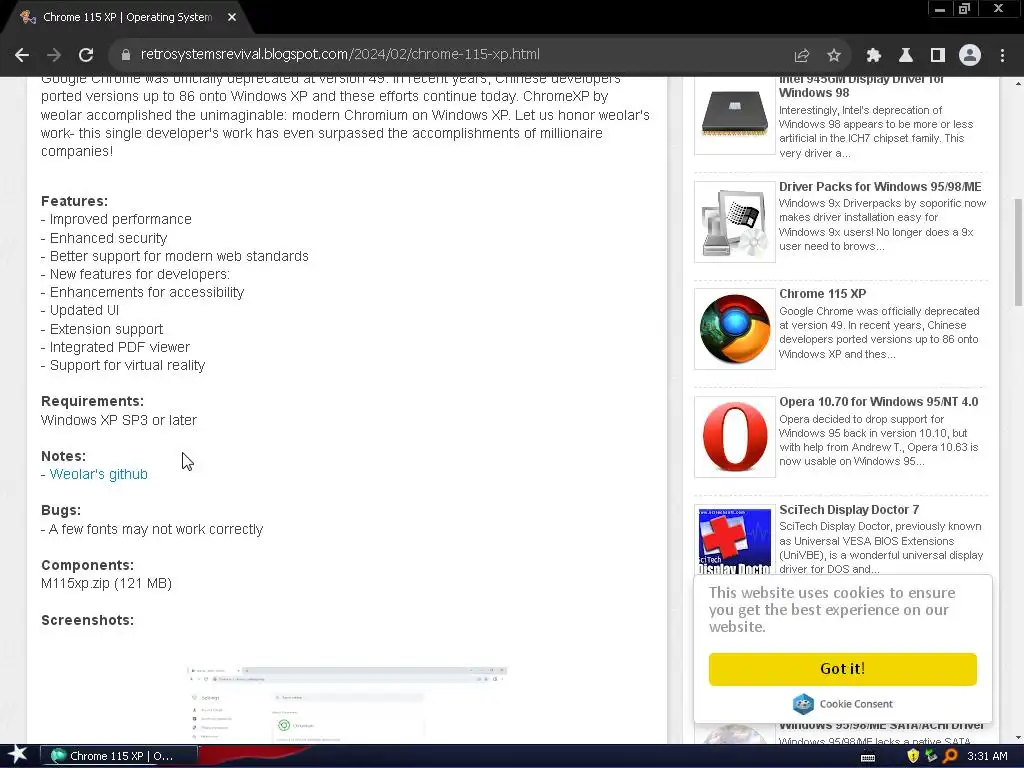Select the Chrome 115 XP browser tab

pyautogui.click(x=127, y=17)
